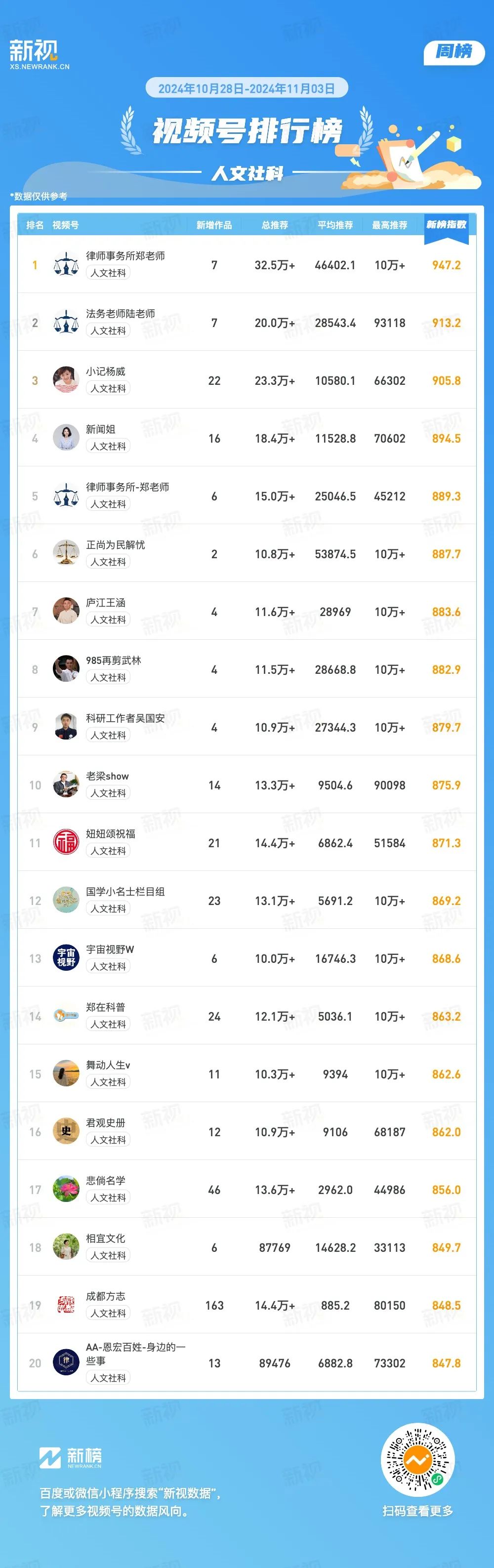This screenshot has height=1568, width=494.
Task: Click the 人文社科 tag under 庐江王涵
Action: pos(108,619)
